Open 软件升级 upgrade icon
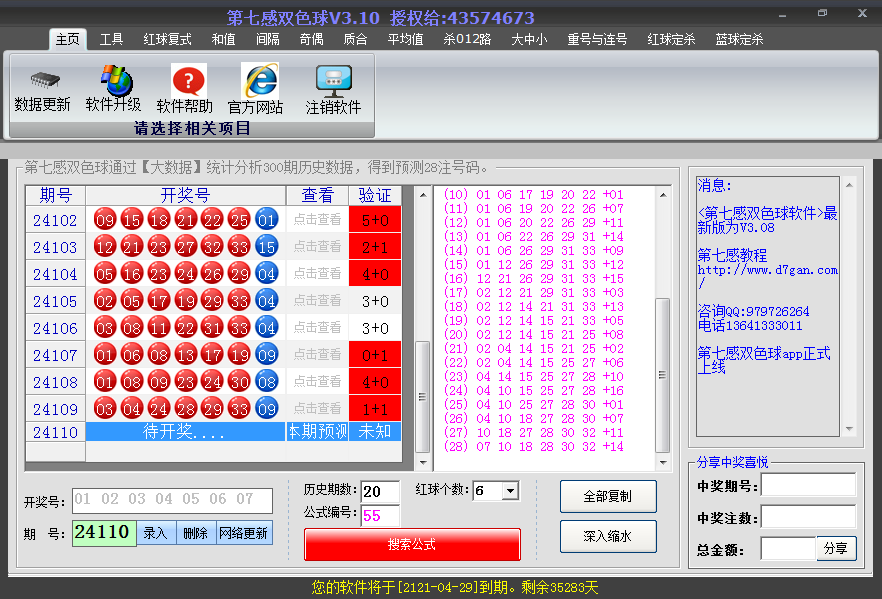882x599 pixels. (116, 80)
